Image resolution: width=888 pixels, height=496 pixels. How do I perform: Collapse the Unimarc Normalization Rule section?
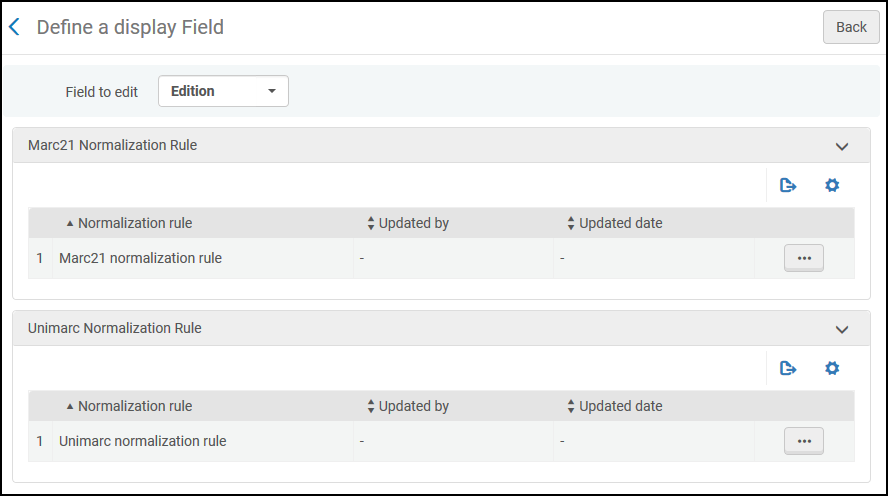coord(842,329)
